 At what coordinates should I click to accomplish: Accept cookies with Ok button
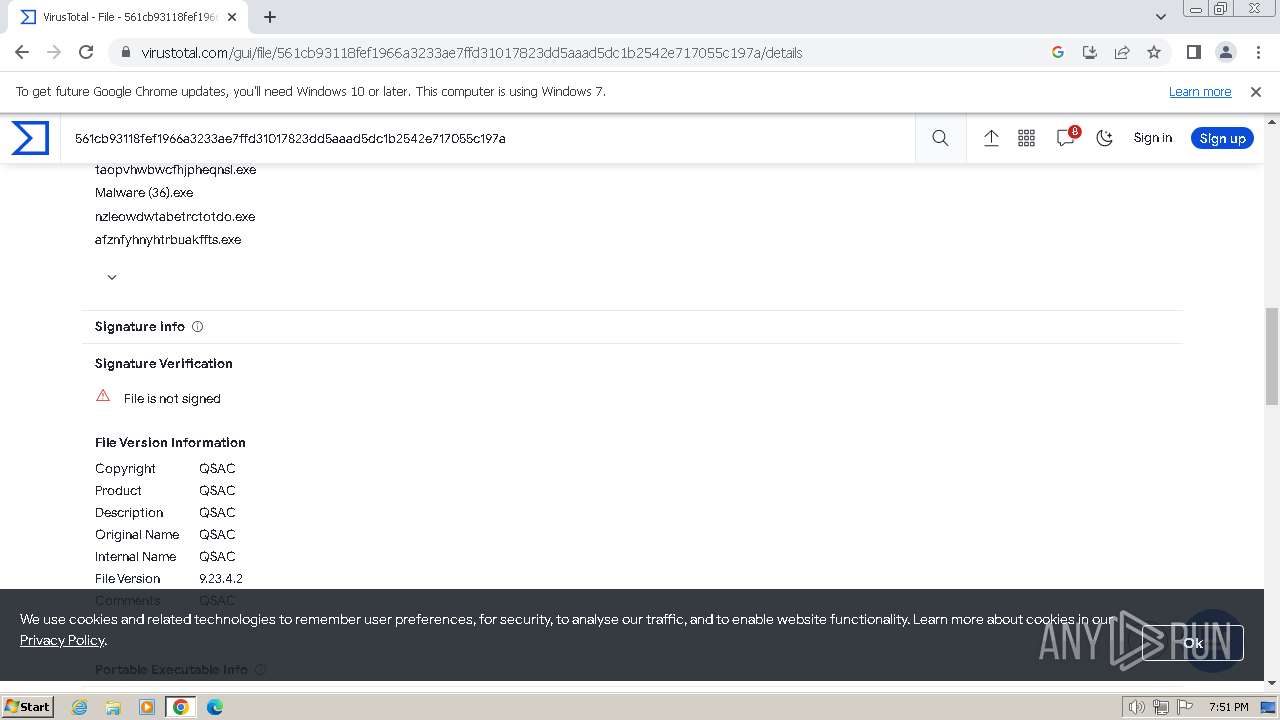coord(1193,643)
